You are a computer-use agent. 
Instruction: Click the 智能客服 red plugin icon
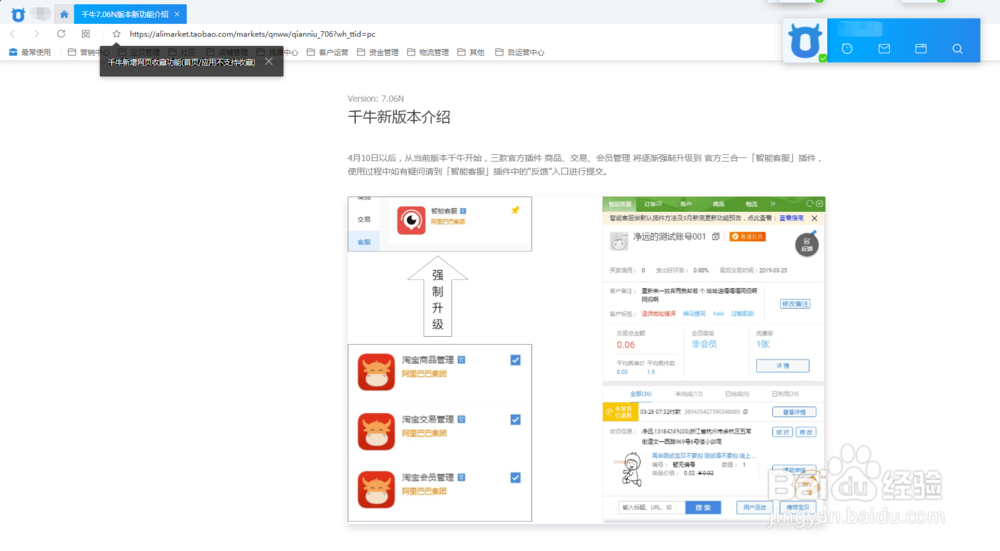pos(411,220)
